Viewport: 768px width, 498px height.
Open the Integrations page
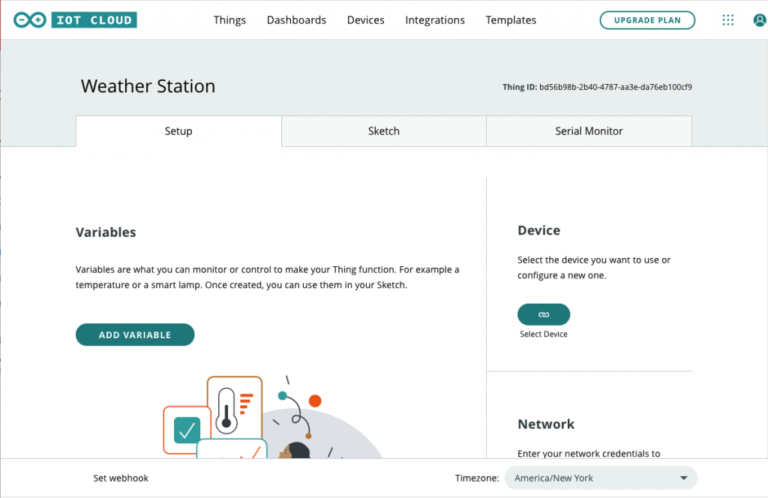[x=434, y=20]
